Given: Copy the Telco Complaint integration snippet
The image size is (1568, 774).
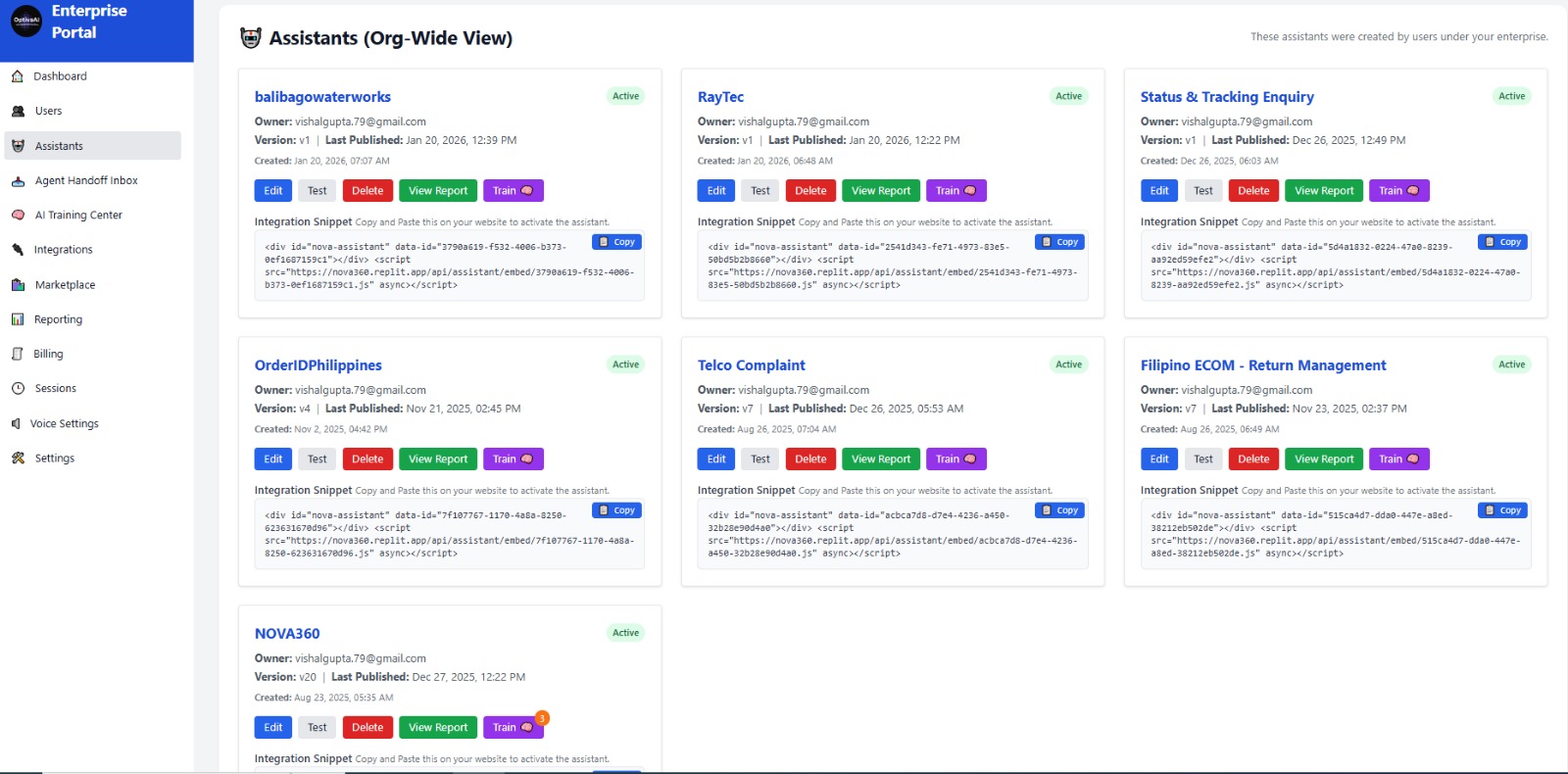Looking at the screenshot, I should click(1060, 510).
